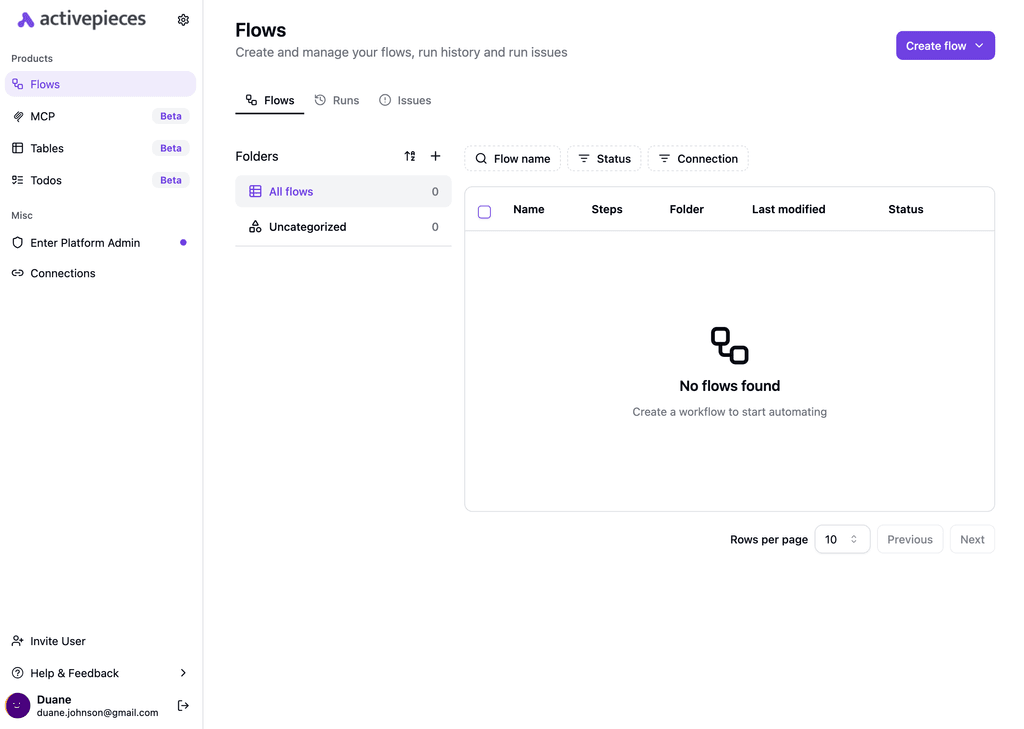Viewport: 1024px width, 729px height.
Task: Open the MCP product page
Action: pos(101,116)
